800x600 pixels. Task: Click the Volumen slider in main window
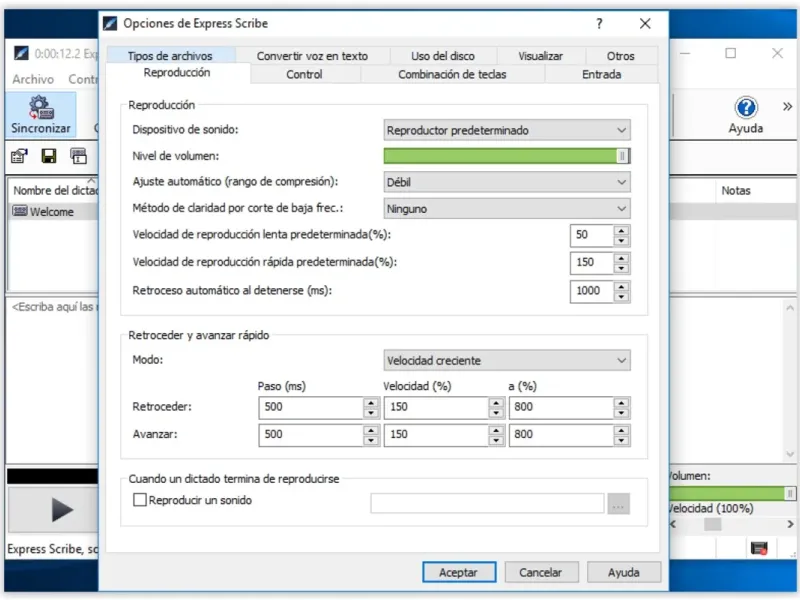(x=733, y=493)
